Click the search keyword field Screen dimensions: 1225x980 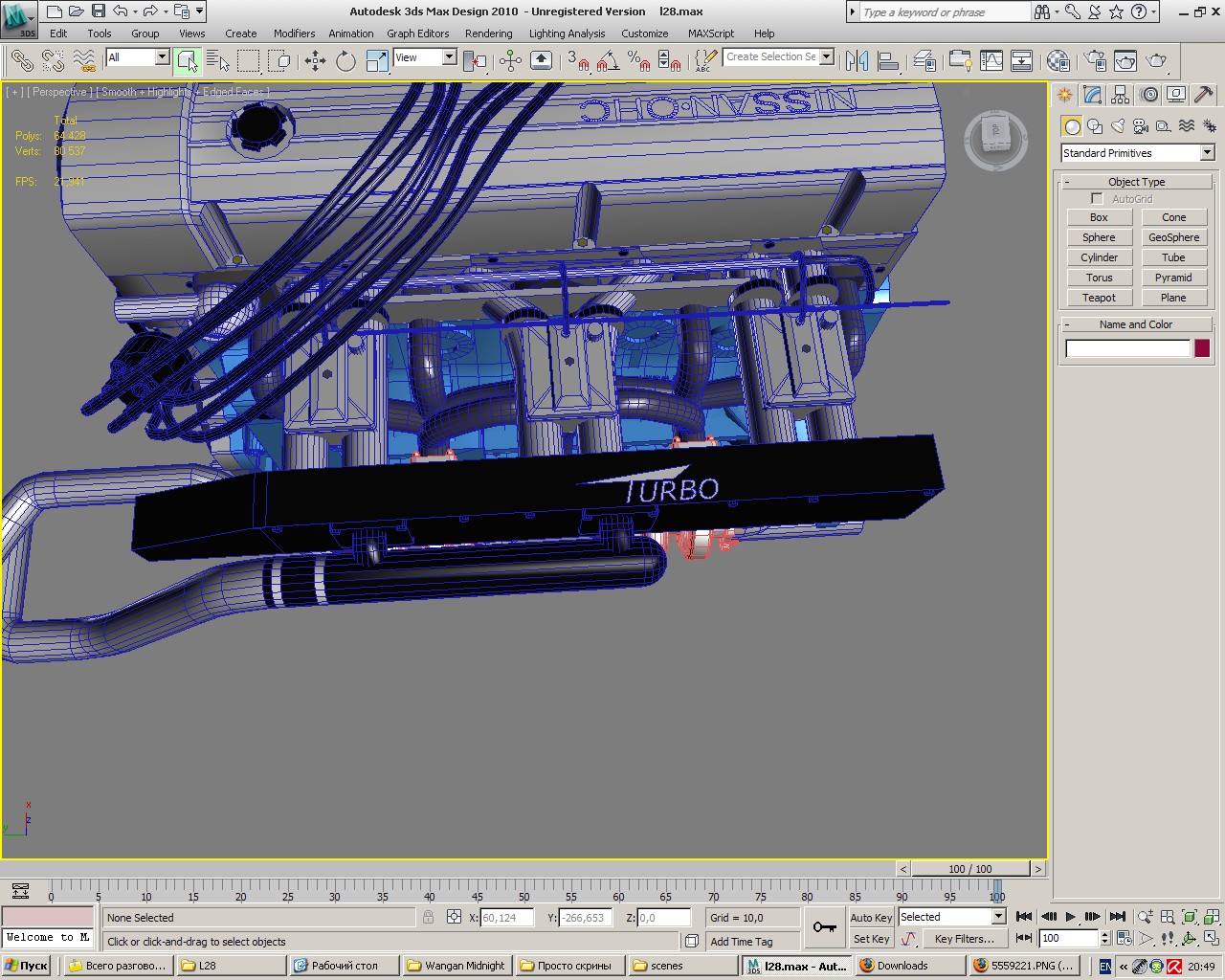pyautogui.click(x=945, y=11)
